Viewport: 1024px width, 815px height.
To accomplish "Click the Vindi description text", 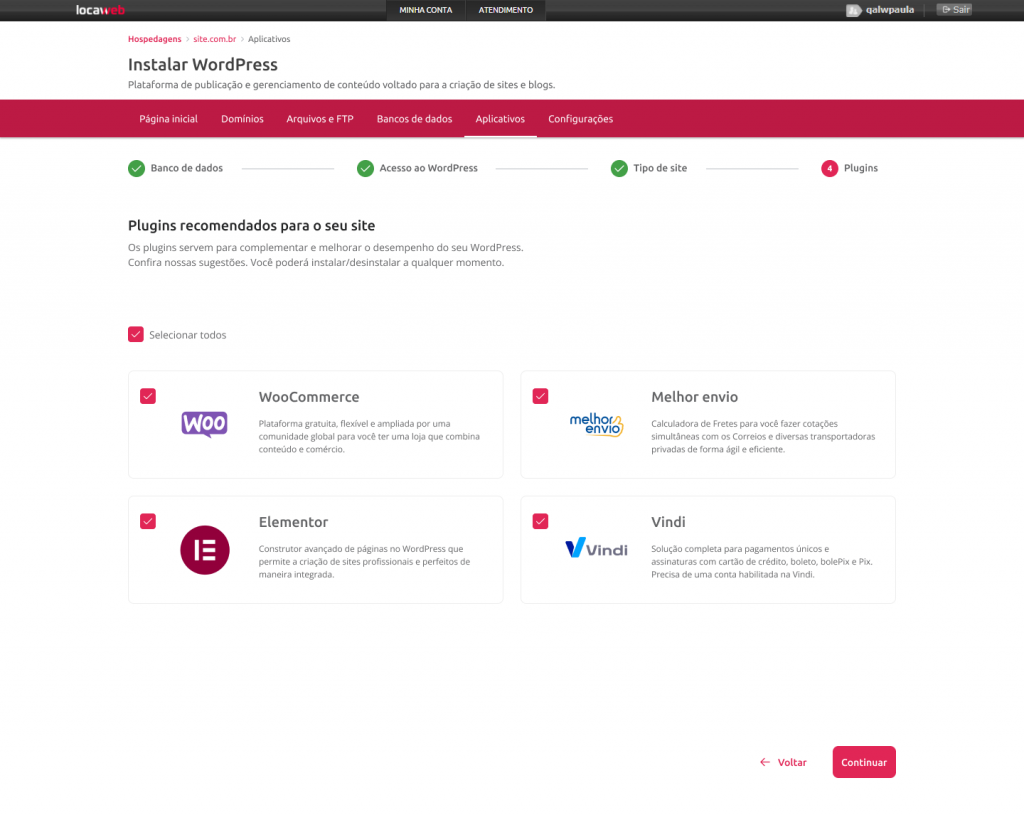I will pyautogui.click(x=761, y=562).
